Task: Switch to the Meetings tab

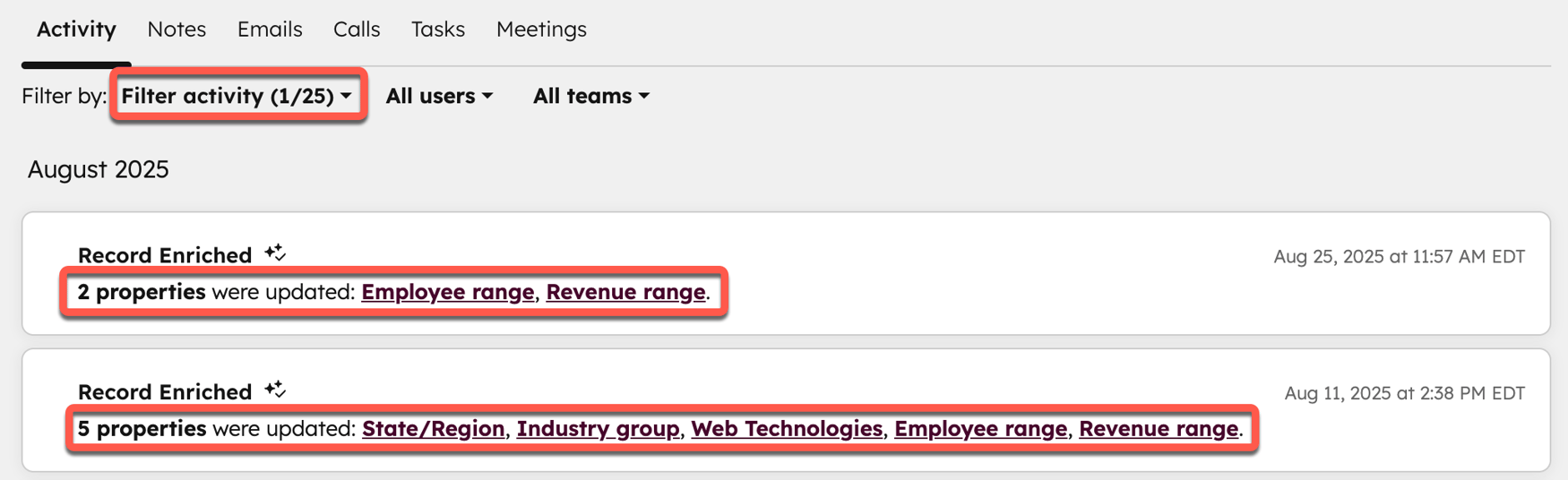Action: pos(541,30)
